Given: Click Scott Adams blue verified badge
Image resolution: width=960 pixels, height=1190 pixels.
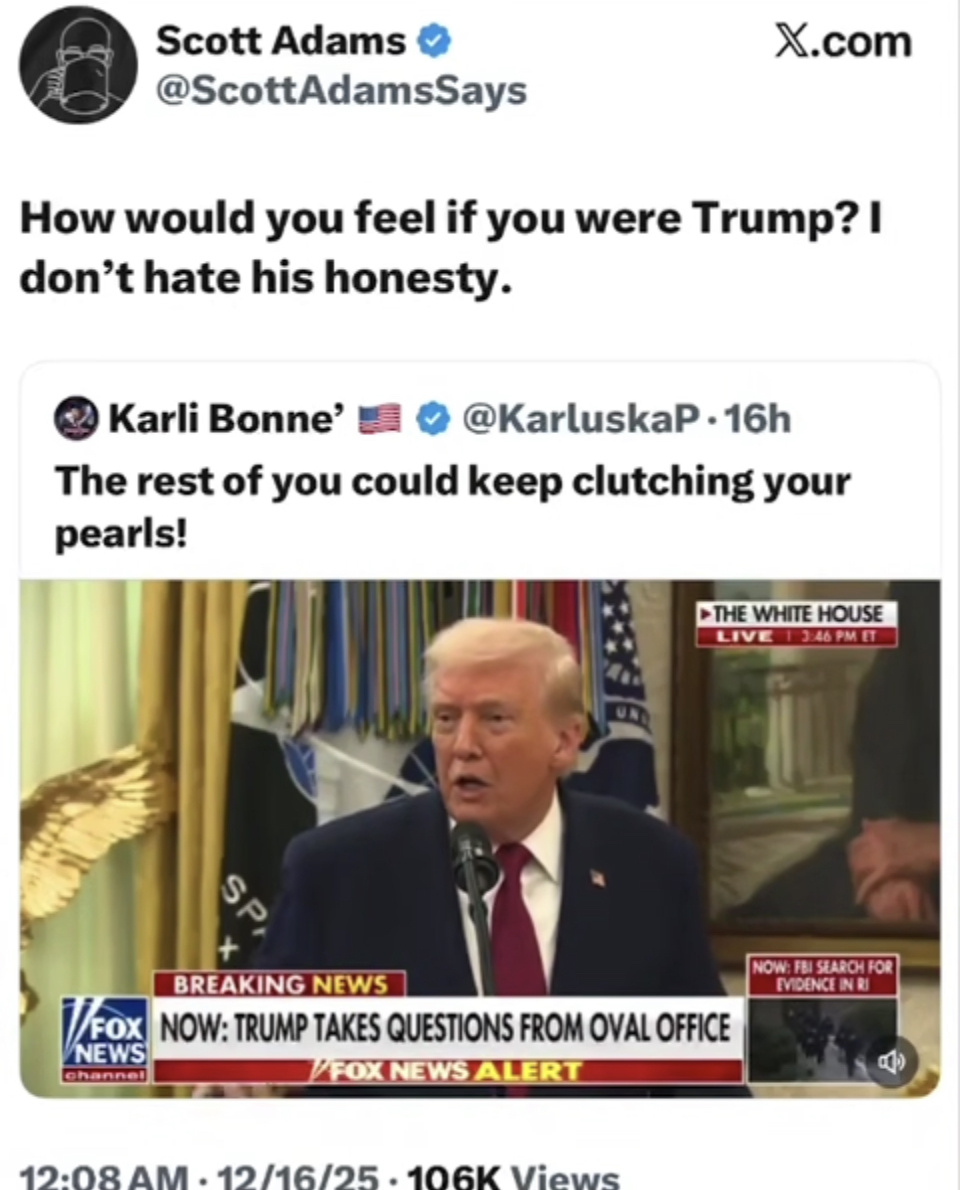Looking at the screenshot, I should 435,42.
